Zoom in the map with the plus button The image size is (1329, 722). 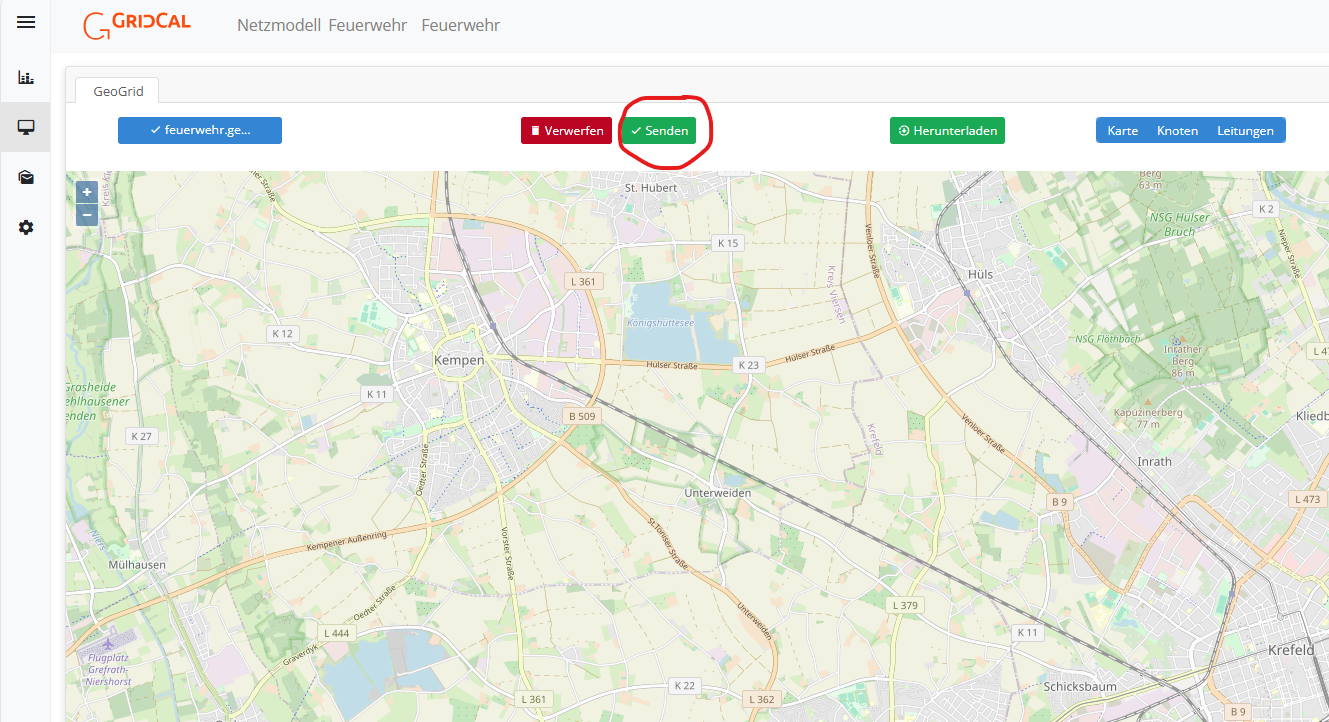(87, 192)
